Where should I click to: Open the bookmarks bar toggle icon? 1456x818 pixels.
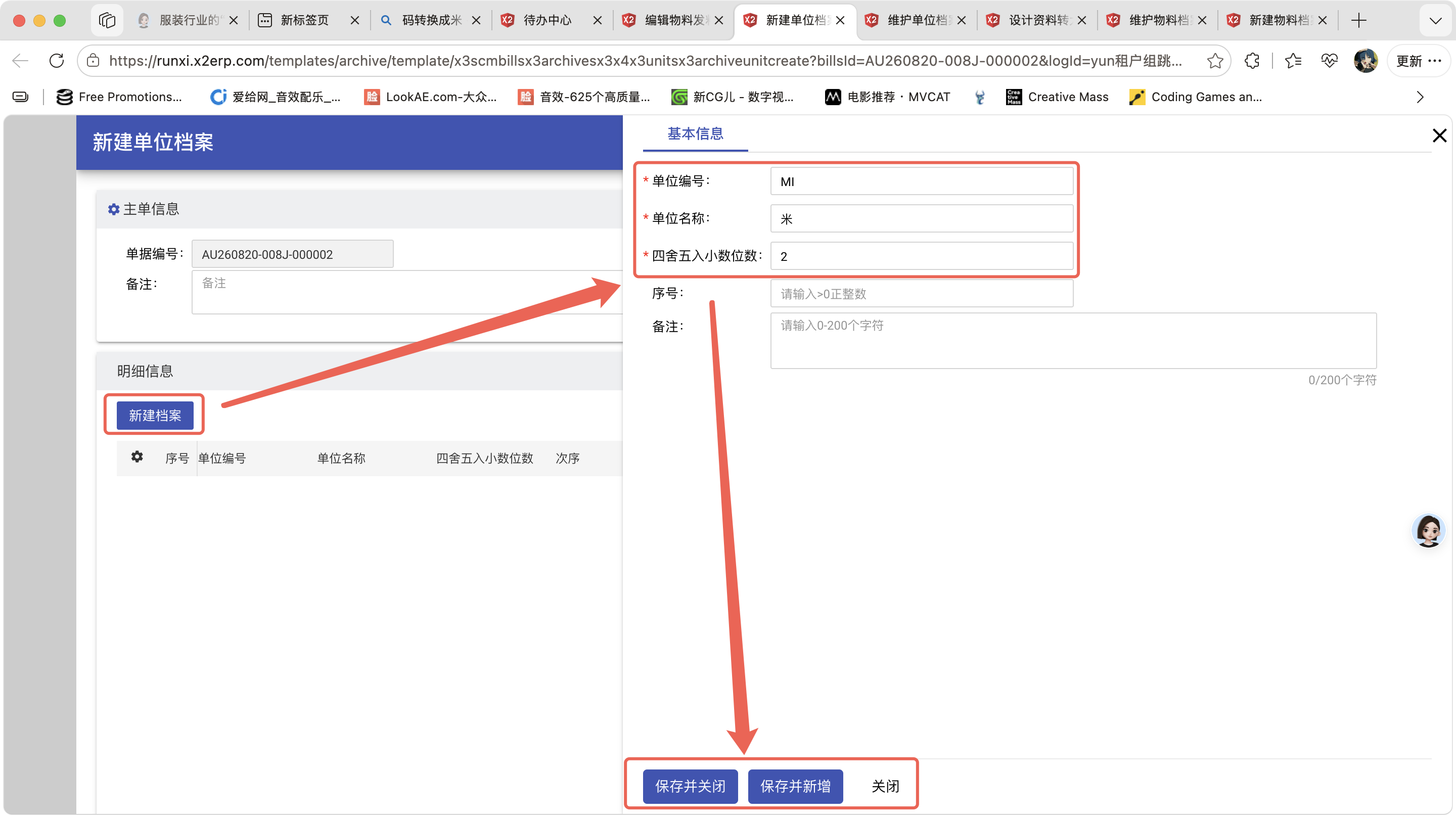(x=20, y=97)
